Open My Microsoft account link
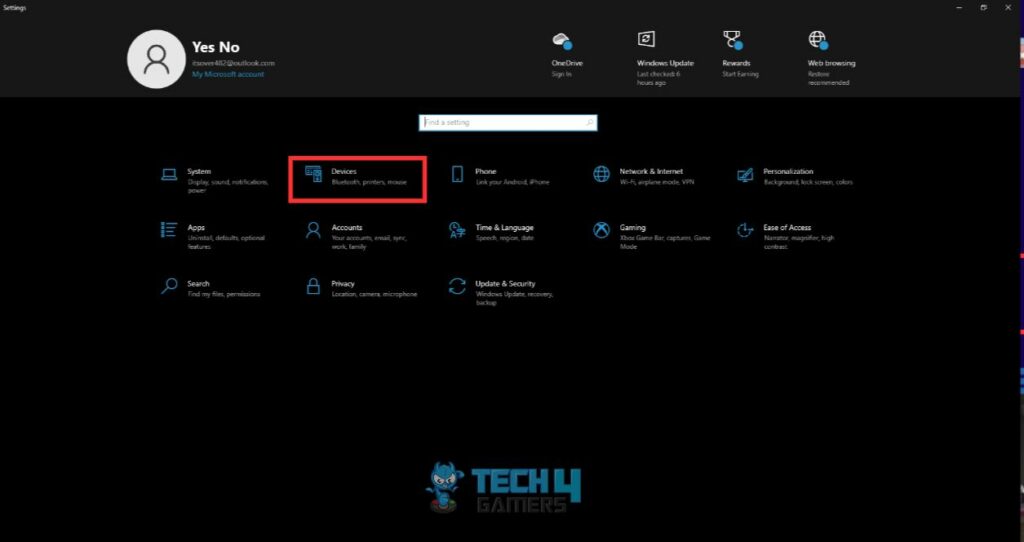 228,74
